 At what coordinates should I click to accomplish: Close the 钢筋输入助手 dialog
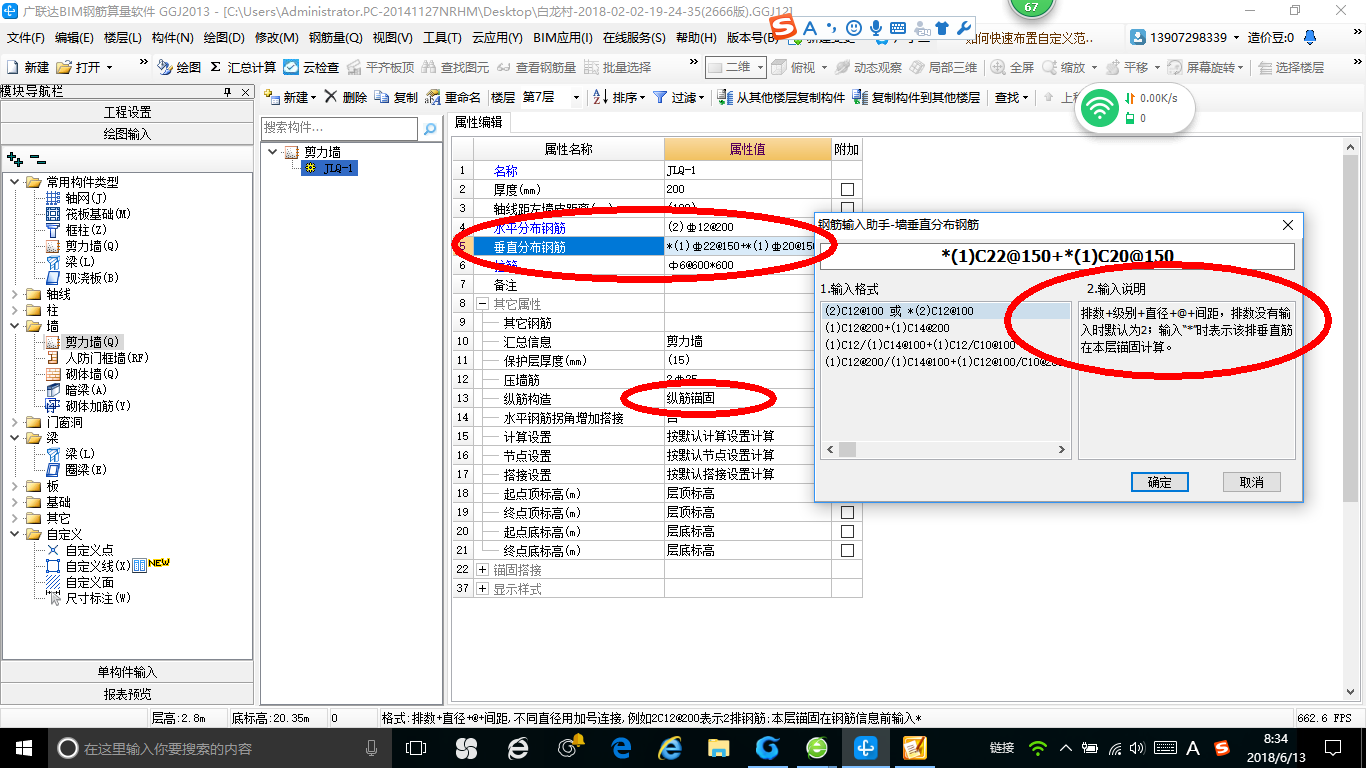coord(1287,225)
